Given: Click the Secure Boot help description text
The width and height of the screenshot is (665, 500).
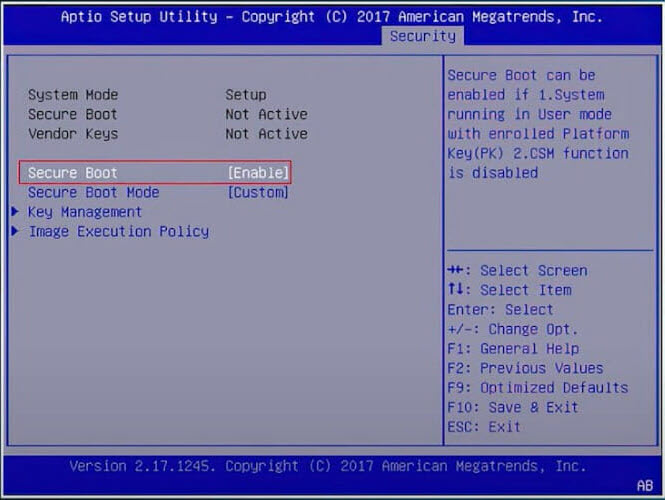Looking at the screenshot, I should pyautogui.click(x=538, y=124).
